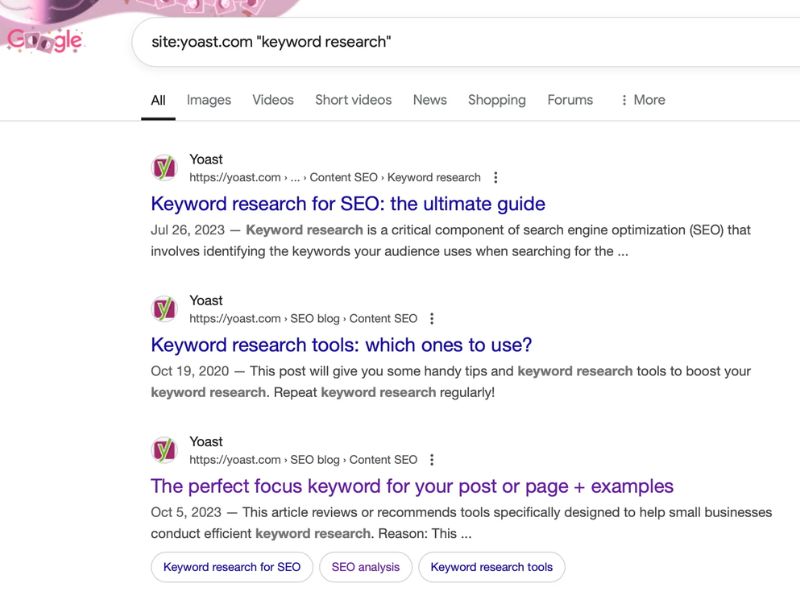Switch to the Videos tab
Image resolution: width=800 pixels, height=600 pixels.
(274, 100)
